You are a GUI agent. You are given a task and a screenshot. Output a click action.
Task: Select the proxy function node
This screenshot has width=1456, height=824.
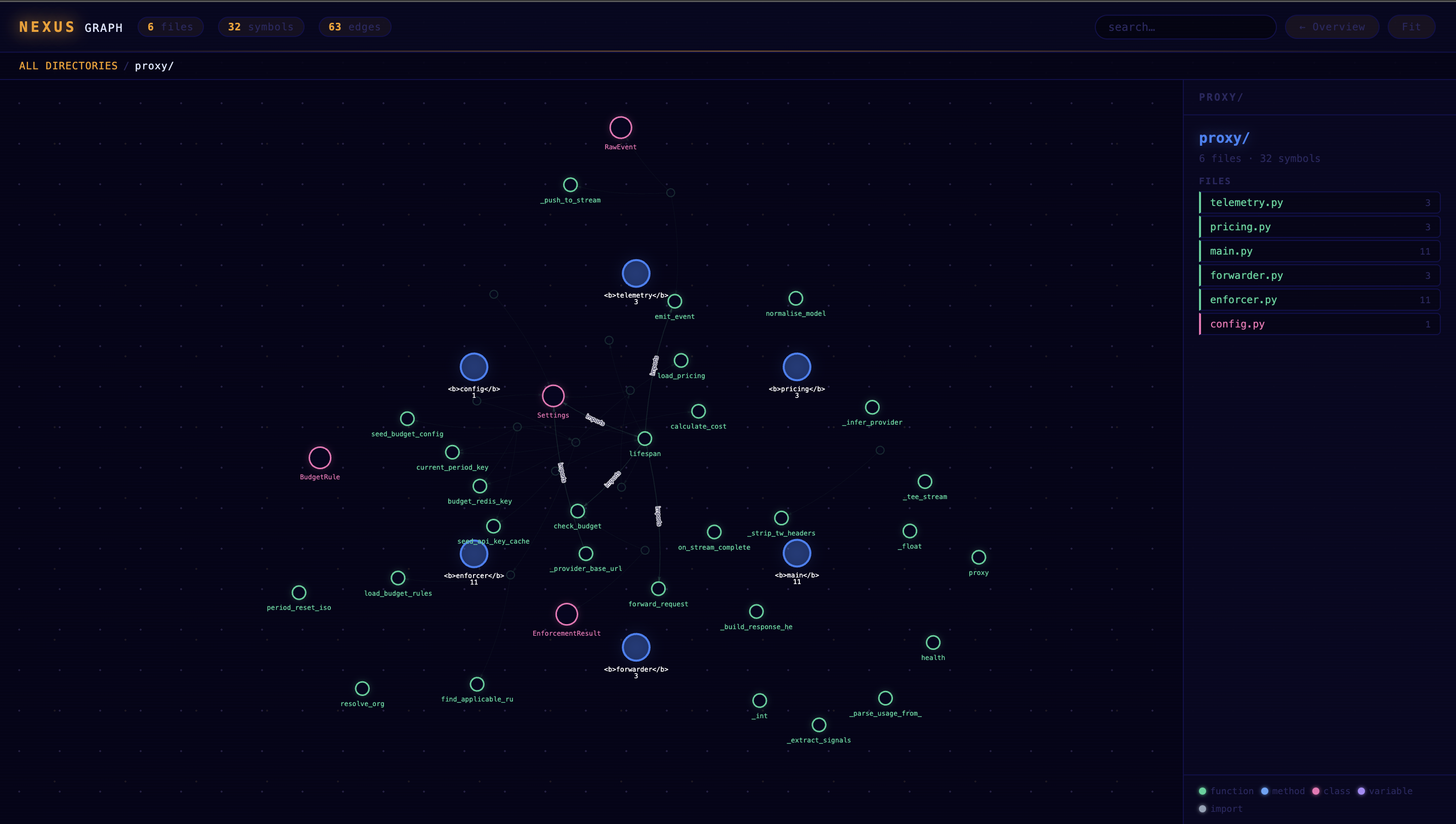pos(978,557)
